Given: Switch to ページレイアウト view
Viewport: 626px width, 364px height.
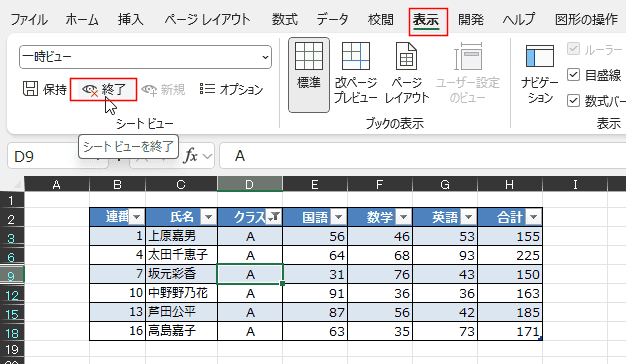Looking at the screenshot, I should [406, 74].
